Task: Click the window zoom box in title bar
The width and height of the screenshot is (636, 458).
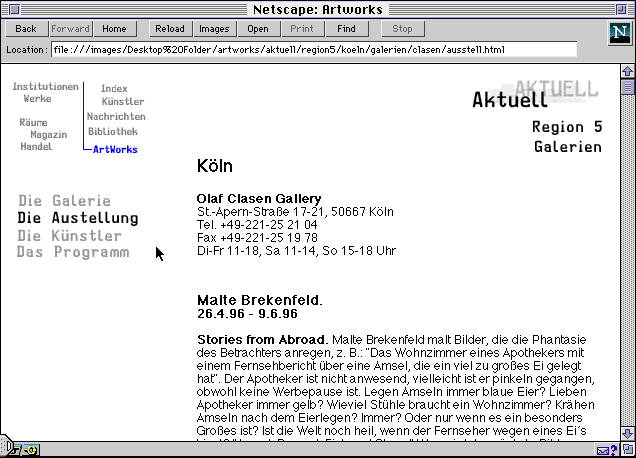Action: [x=621, y=9]
